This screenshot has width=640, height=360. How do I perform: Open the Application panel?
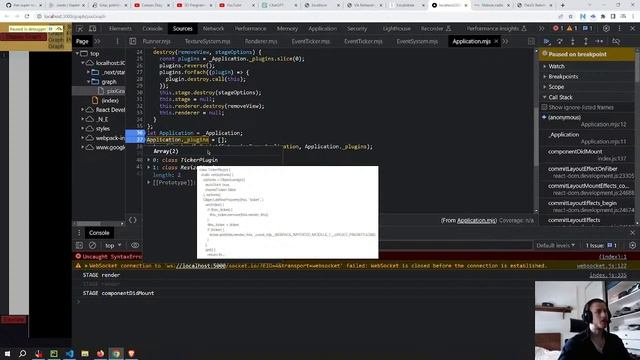pos(322,29)
